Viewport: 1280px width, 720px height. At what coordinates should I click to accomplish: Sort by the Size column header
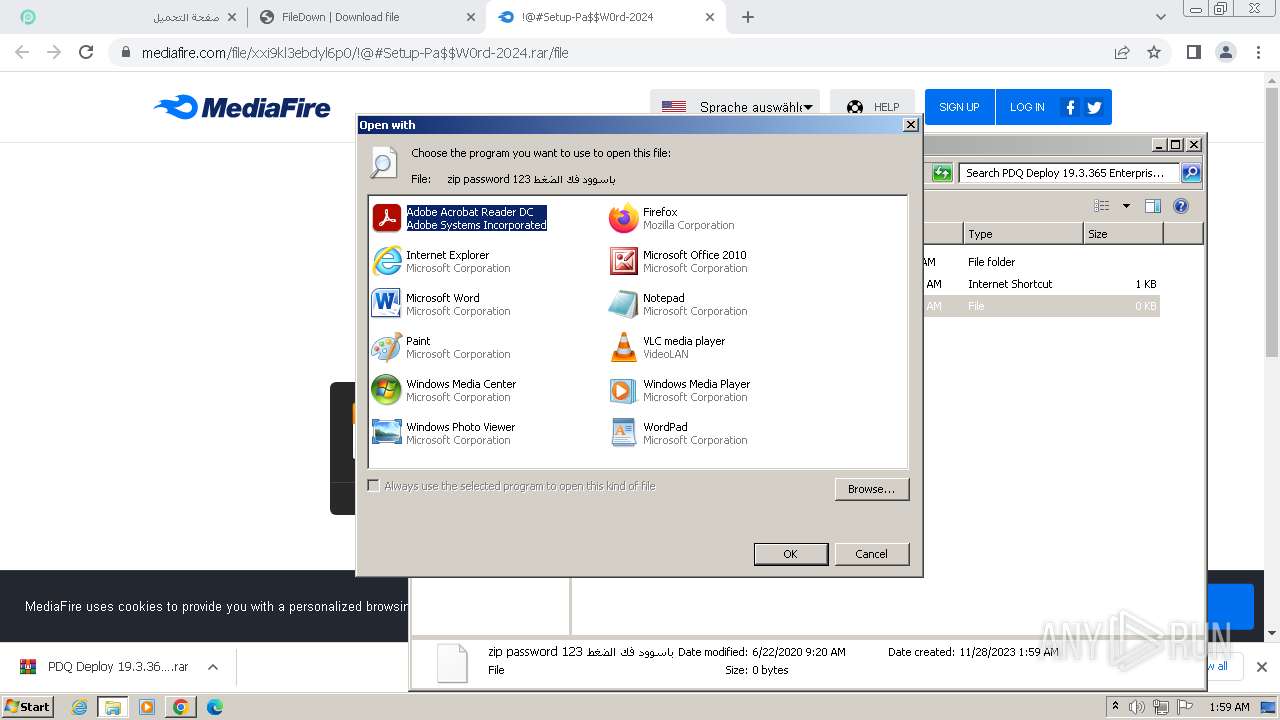tap(1123, 234)
